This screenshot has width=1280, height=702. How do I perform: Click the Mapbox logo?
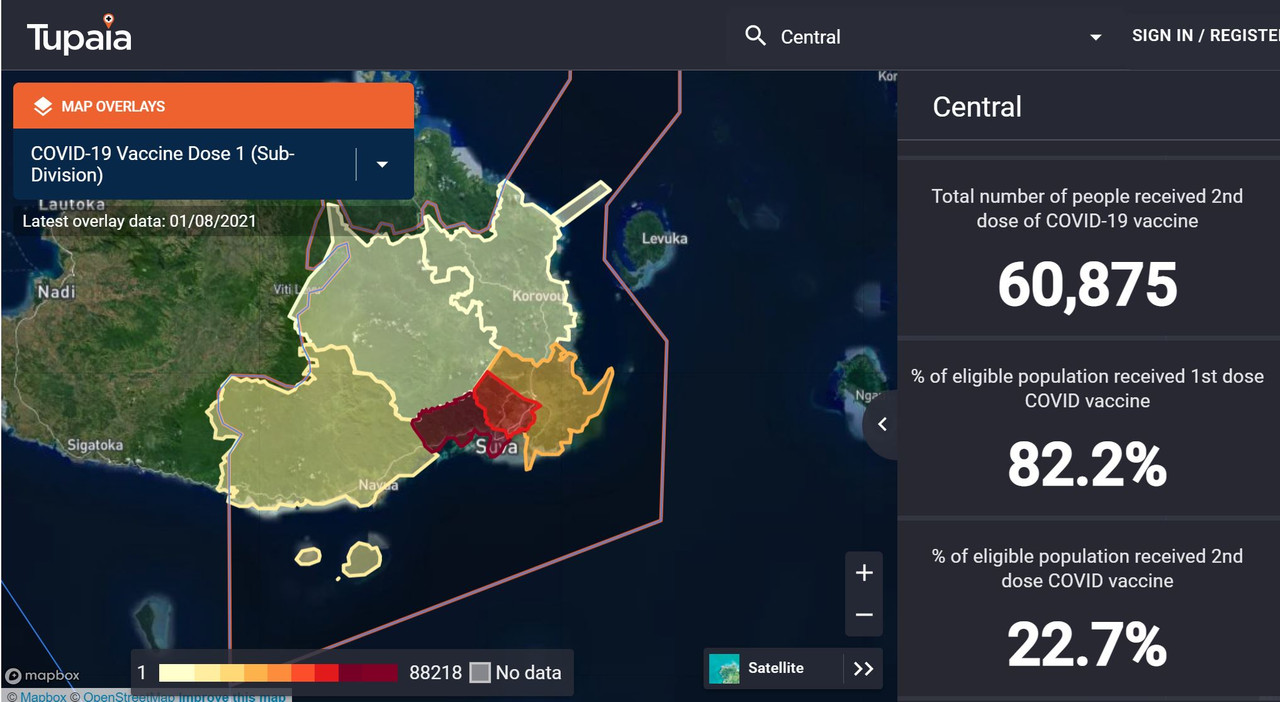(x=42, y=676)
